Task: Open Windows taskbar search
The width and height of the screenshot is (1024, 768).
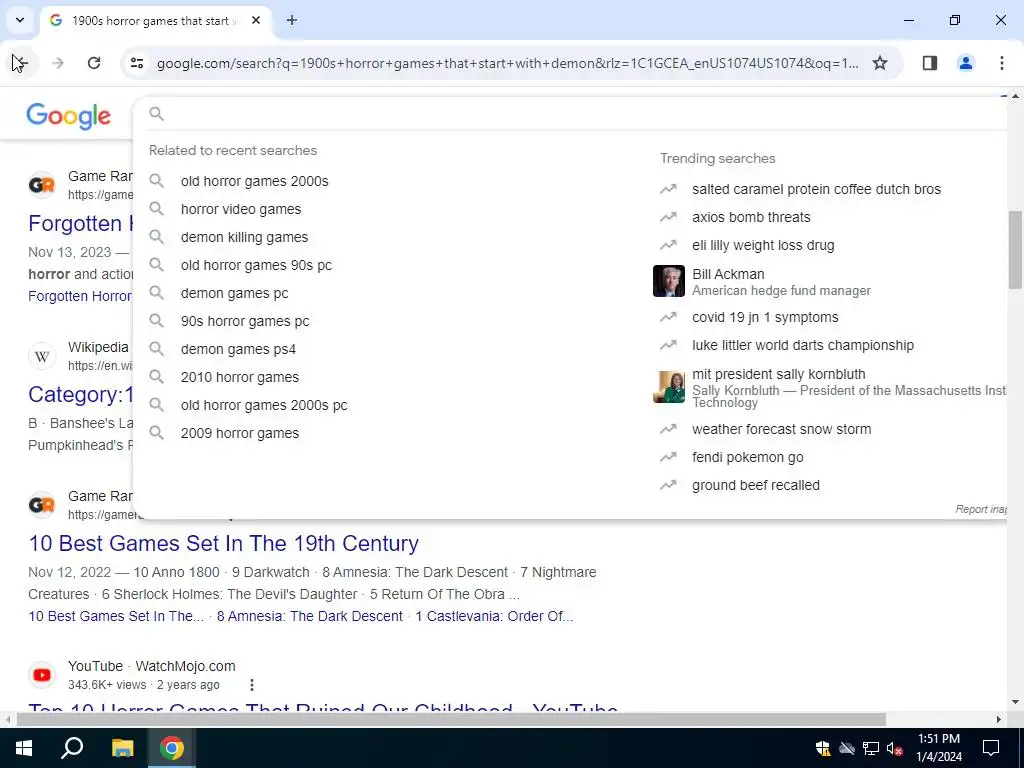Action: 72,748
